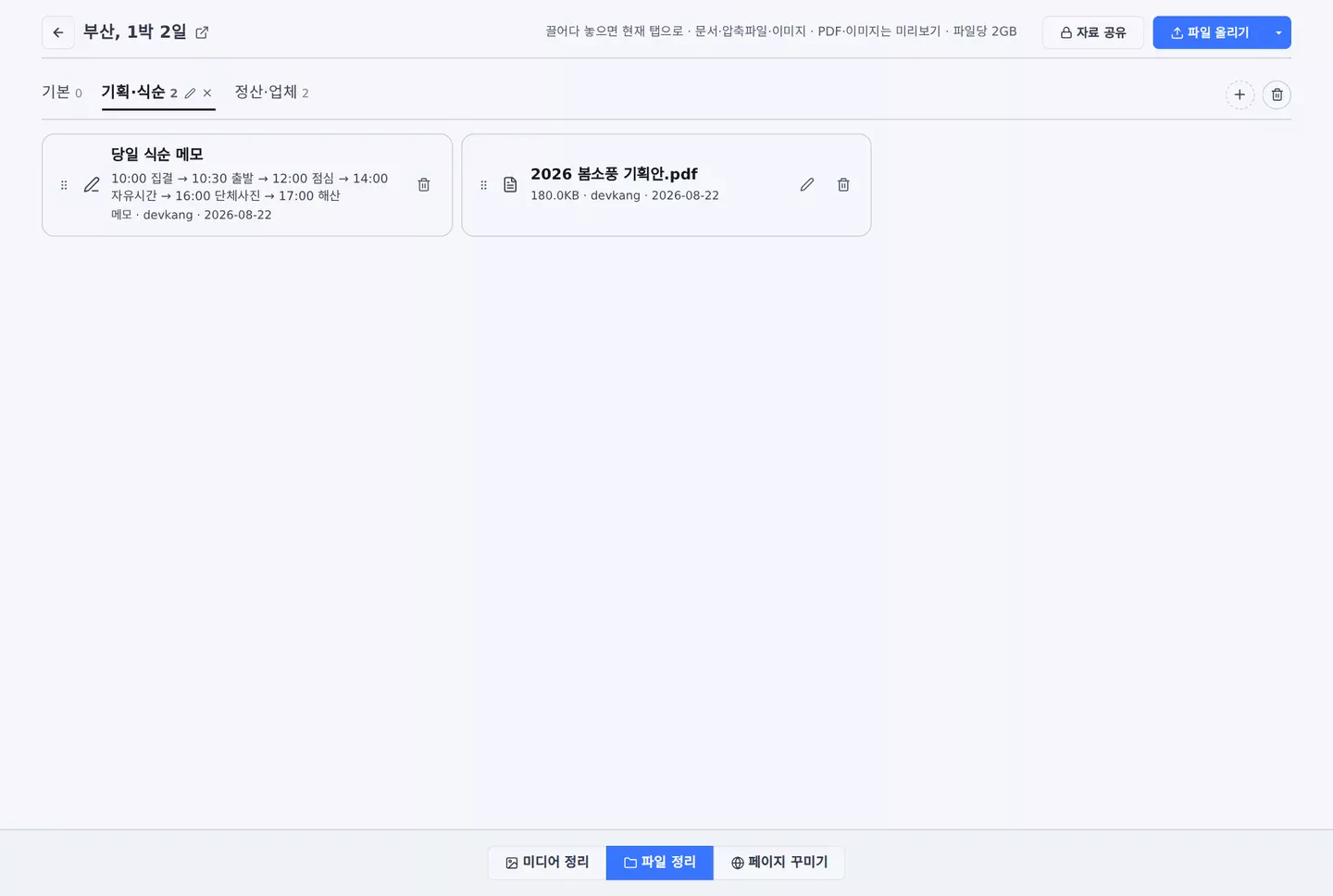
Task: Click the trash icon beside the add-tab button
Action: (x=1277, y=94)
